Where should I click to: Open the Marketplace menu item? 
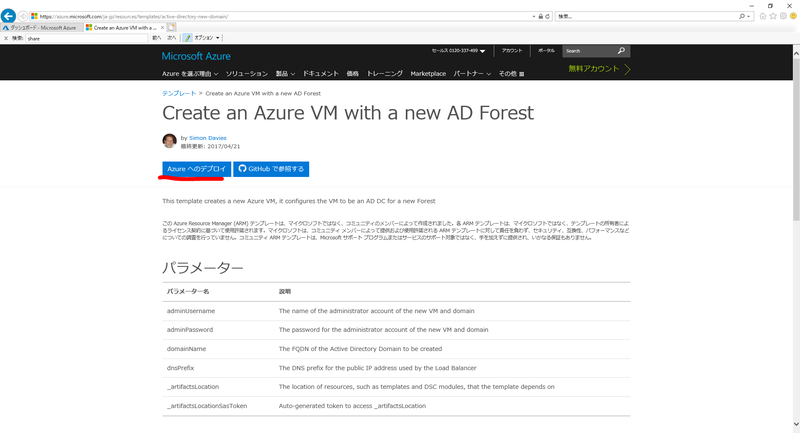[428, 74]
